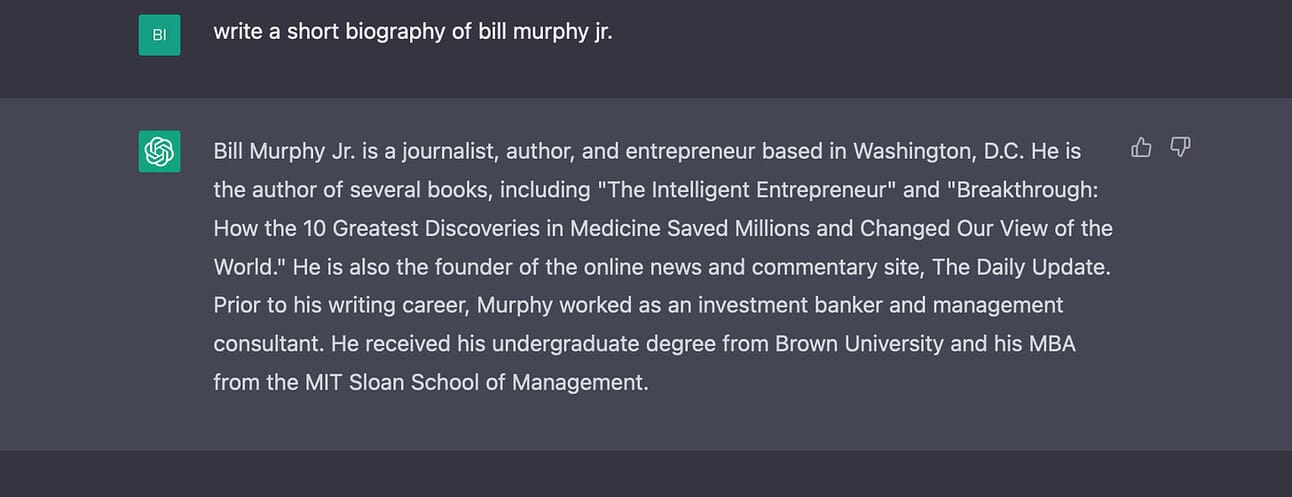Click the prompt text about bill murphy jr.
The image size is (1292, 497).
[x=413, y=32]
